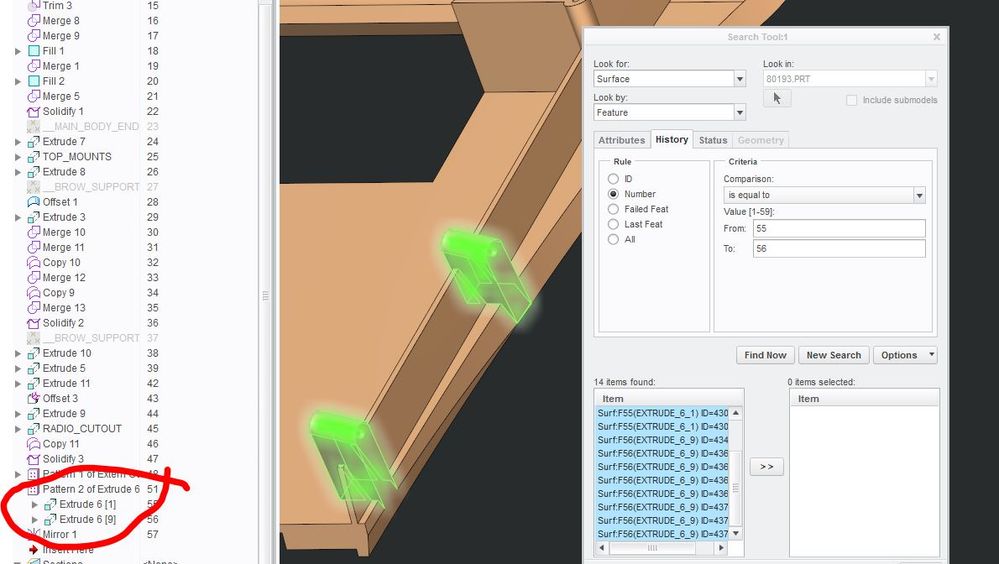This screenshot has width=999, height=564.
Task: Select the Number rule radio button
Action: coord(613,194)
